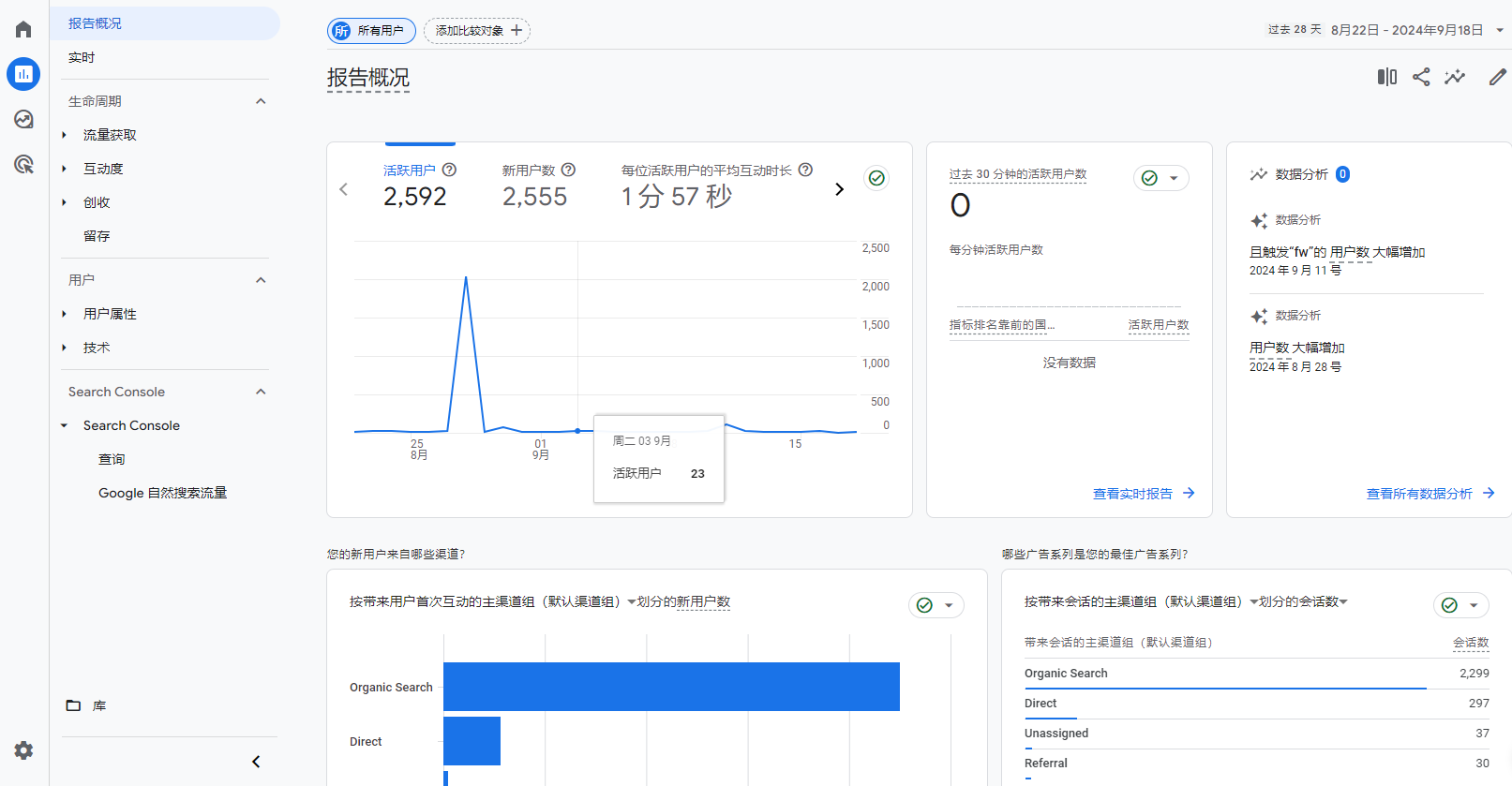Click the Direct row with 297 sessions

1256,704
